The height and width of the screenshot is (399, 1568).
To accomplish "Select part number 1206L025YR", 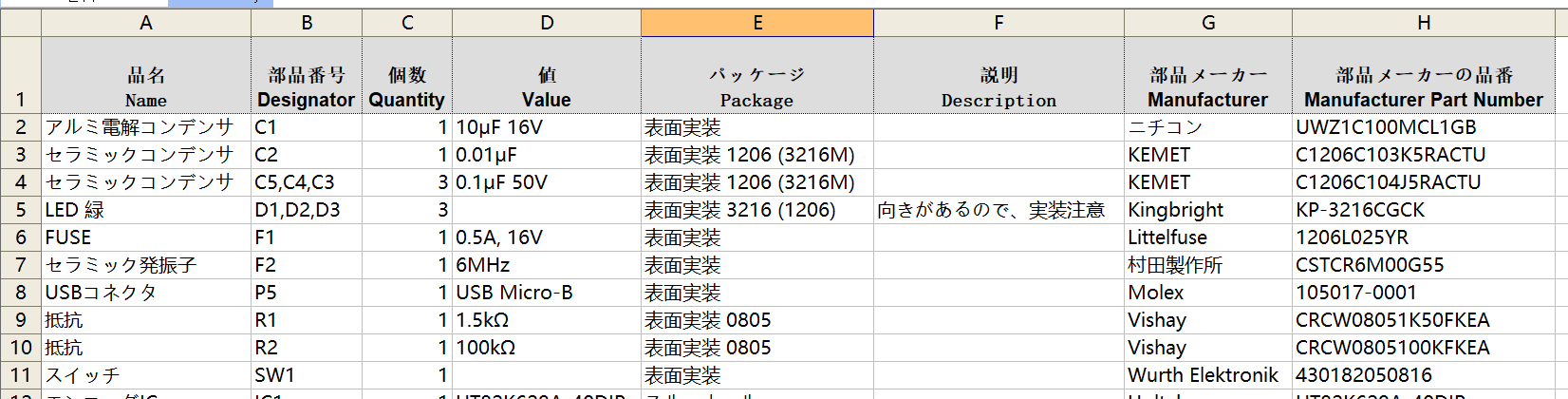I will tap(1424, 237).
